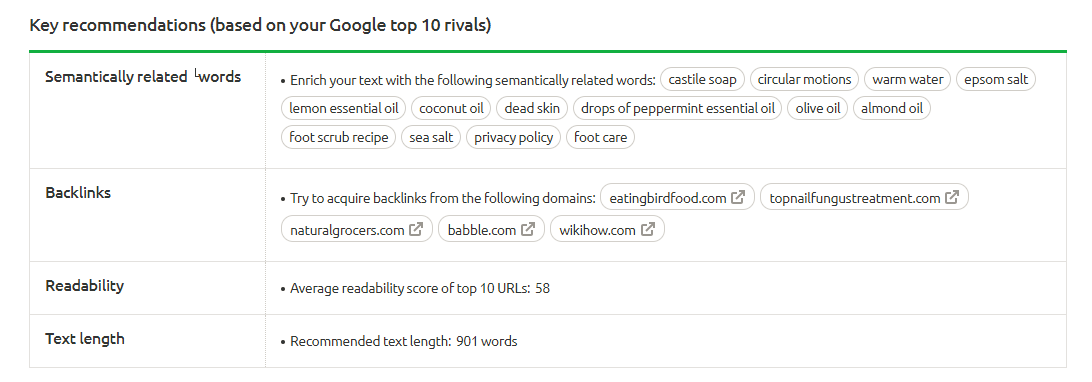Select the 'lemon essential oil' tag

(343, 109)
